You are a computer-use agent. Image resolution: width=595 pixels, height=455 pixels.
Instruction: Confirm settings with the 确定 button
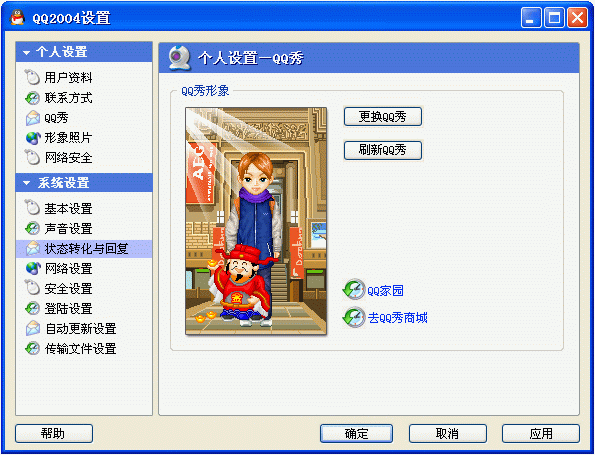(x=356, y=433)
